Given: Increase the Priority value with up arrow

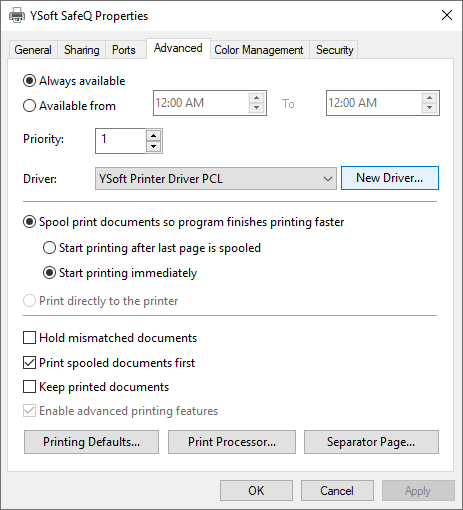Looking at the screenshot, I should (153, 136).
